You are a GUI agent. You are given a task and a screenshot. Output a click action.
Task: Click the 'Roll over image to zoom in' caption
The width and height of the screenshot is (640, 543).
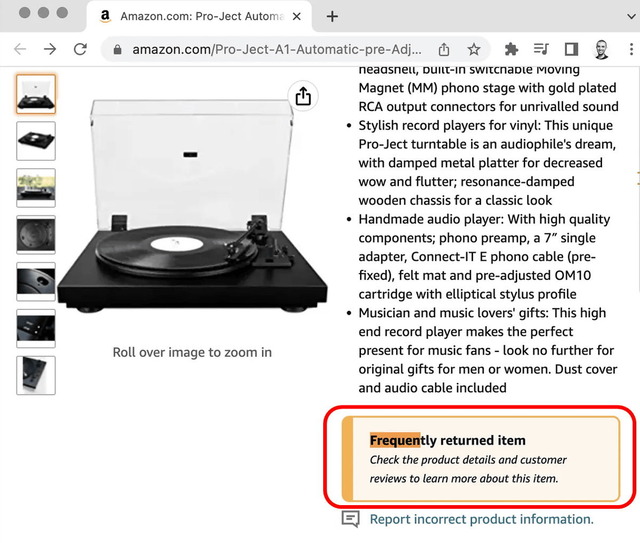[x=192, y=352]
